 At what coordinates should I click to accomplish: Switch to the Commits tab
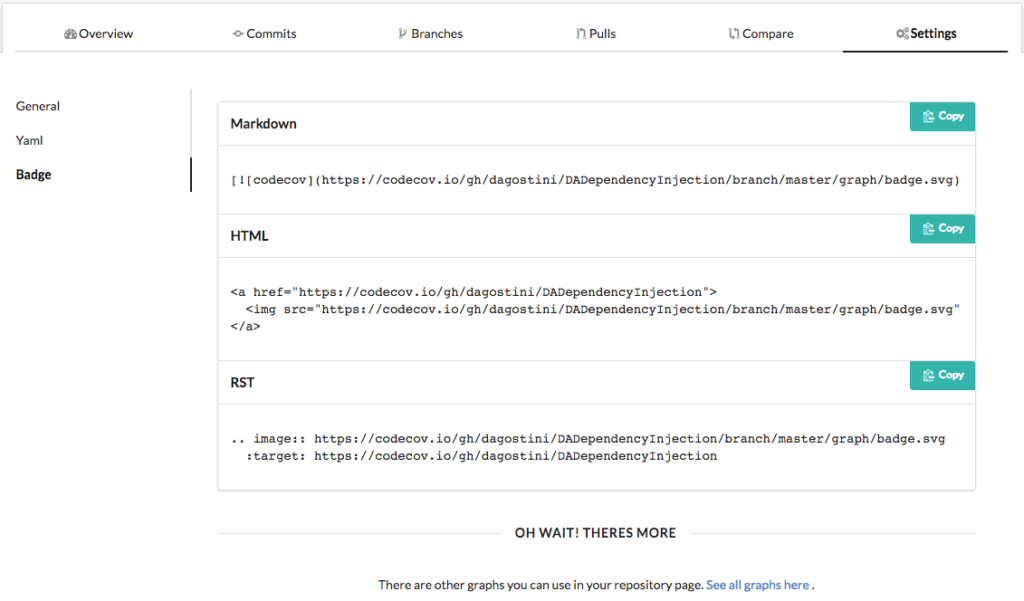coord(264,34)
